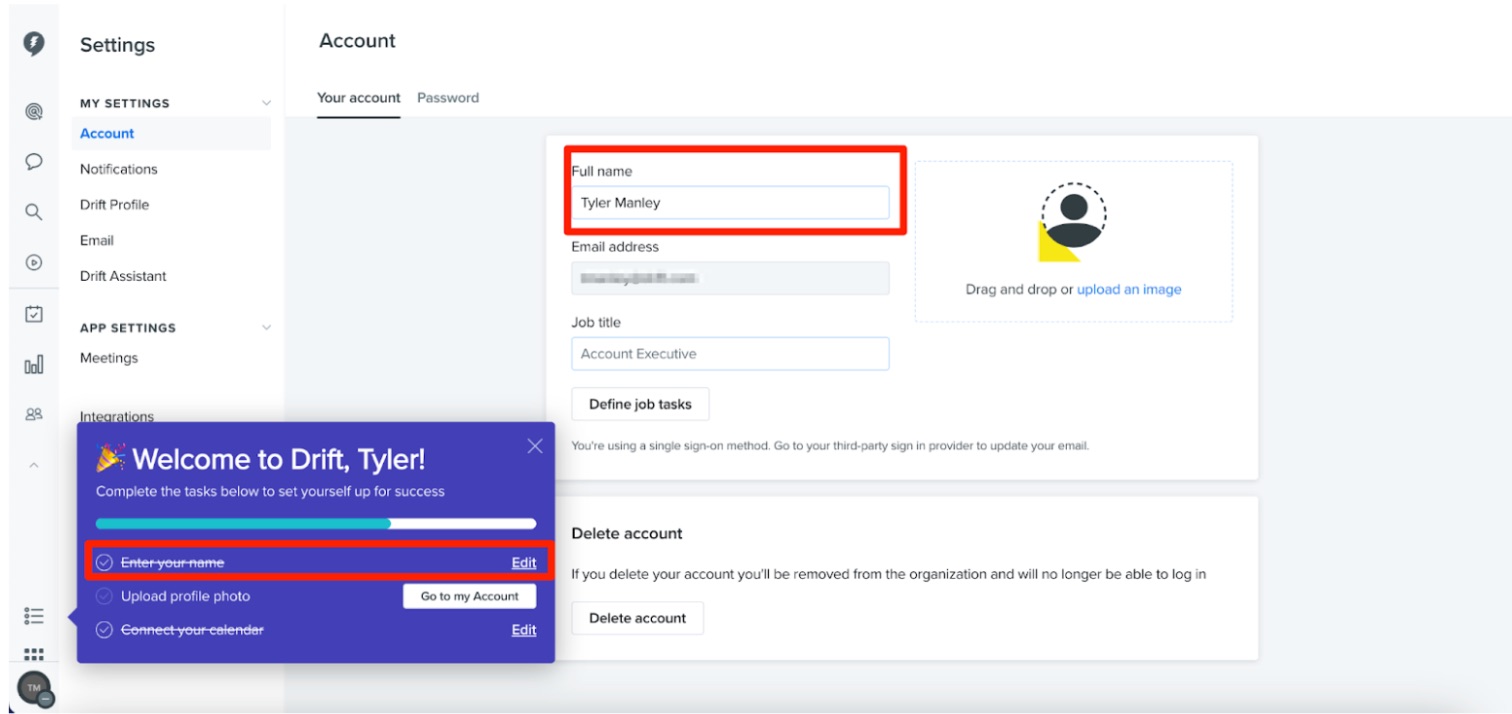The width and height of the screenshot is (1512, 714).
Task: Open the apps grid icon
Action: pyautogui.click(x=34, y=654)
